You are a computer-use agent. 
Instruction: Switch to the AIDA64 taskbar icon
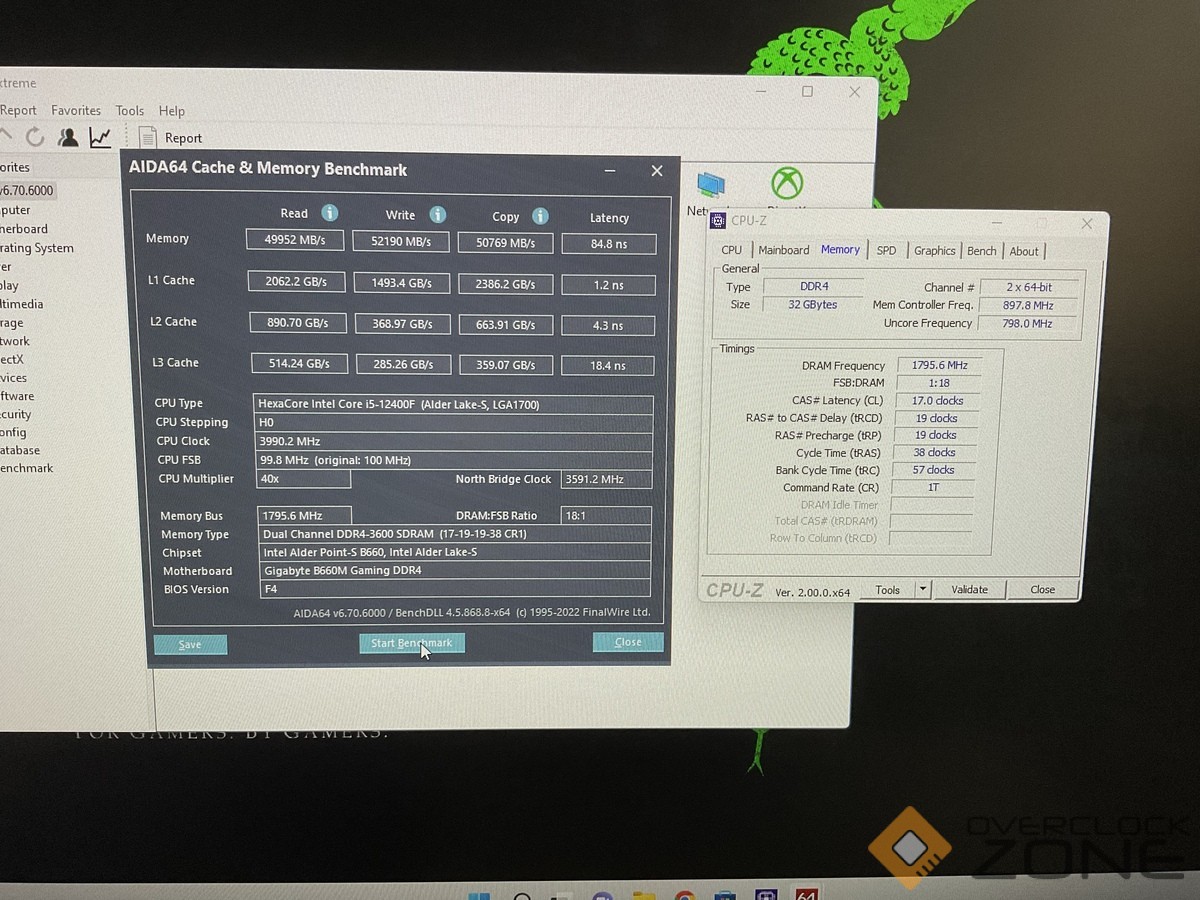pos(806,893)
